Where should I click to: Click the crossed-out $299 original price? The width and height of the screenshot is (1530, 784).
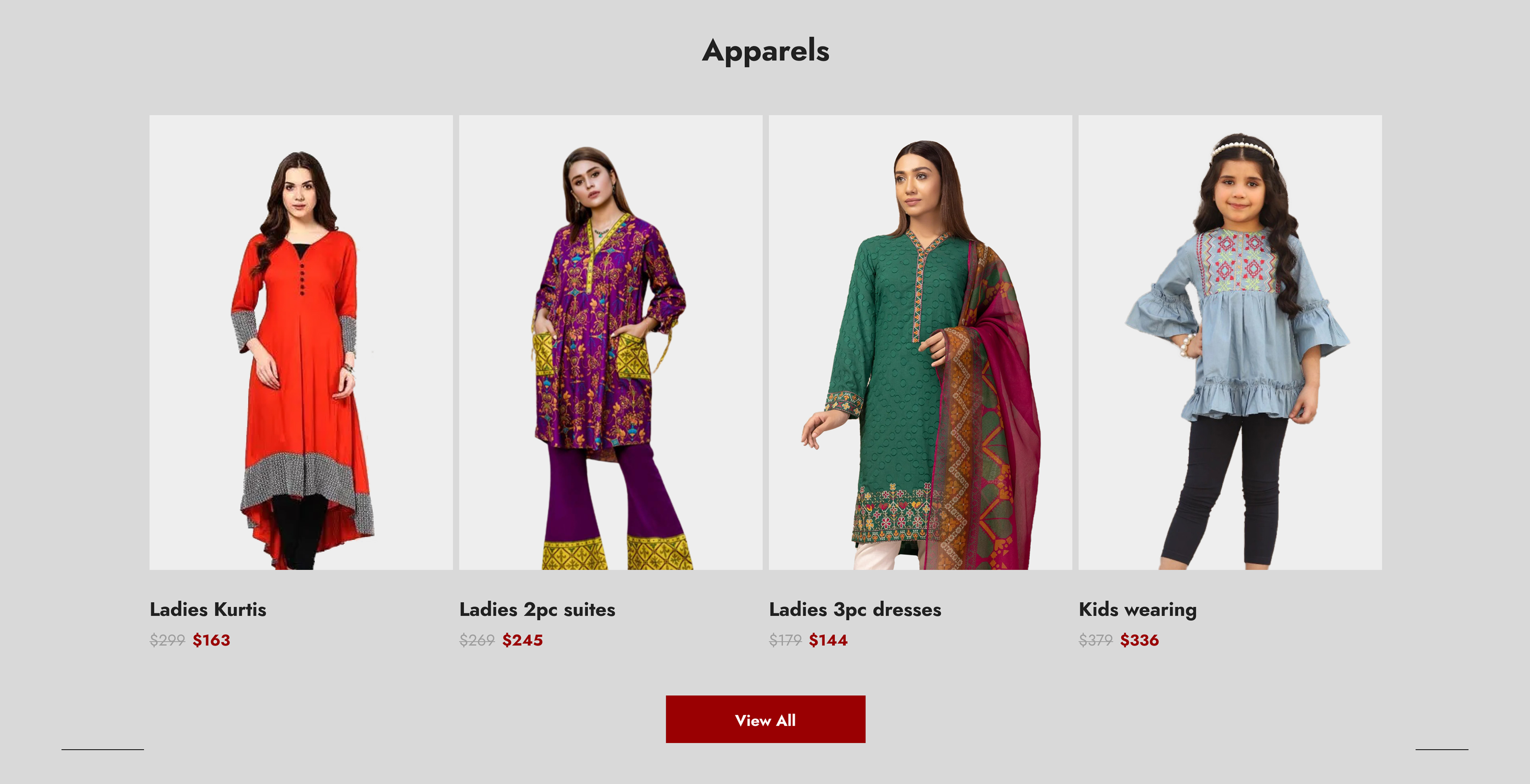[168, 640]
